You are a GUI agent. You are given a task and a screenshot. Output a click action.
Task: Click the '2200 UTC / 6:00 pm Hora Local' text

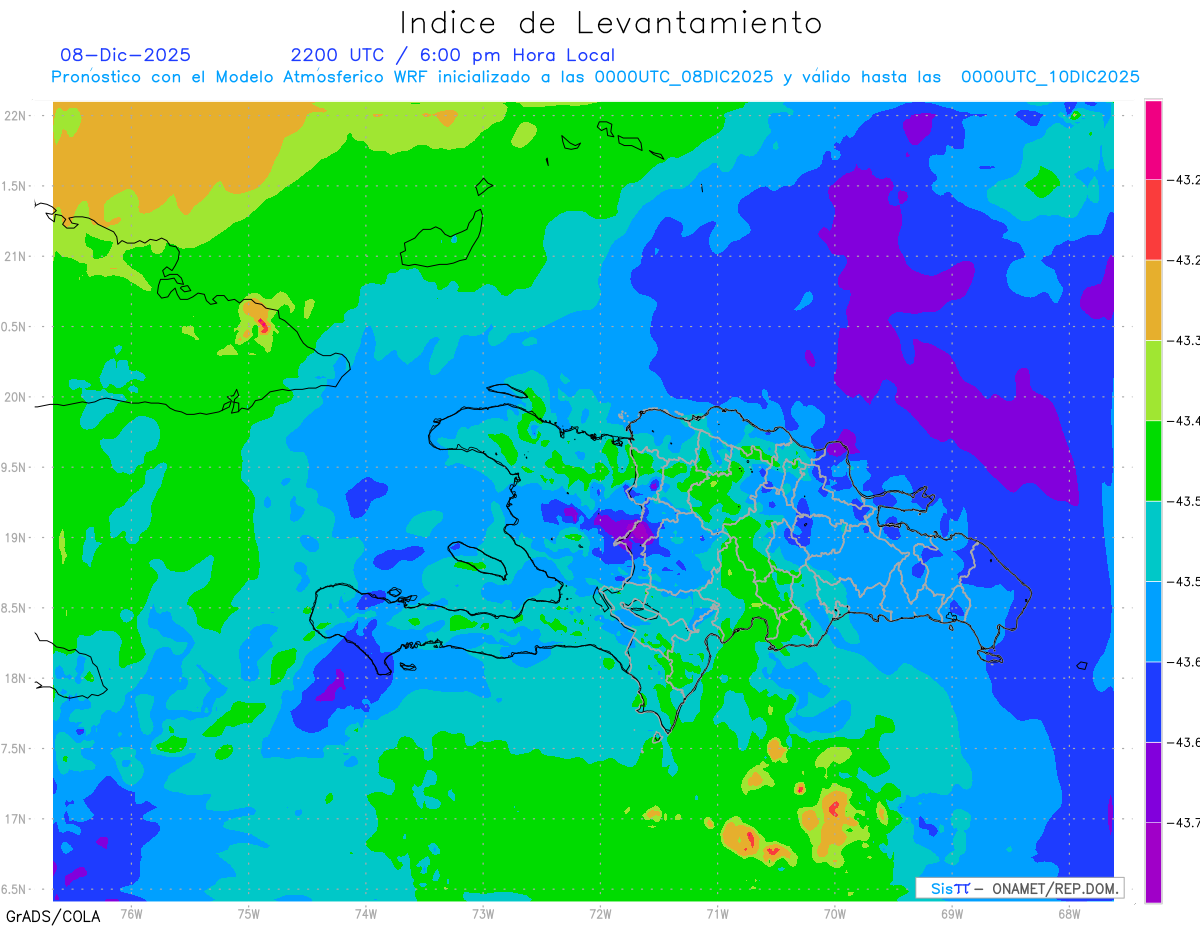[453, 55]
